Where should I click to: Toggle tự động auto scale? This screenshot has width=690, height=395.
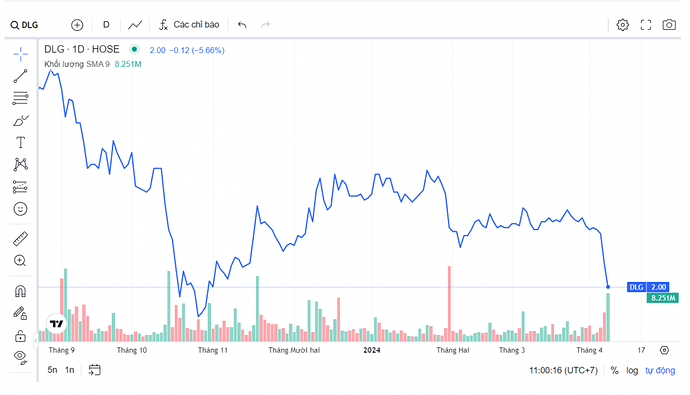(660, 370)
